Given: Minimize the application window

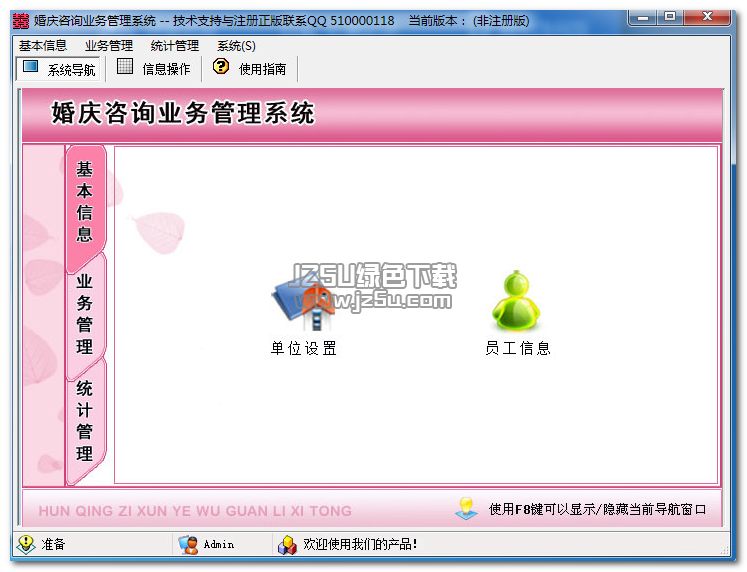Looking at the screenshot, I should click(x=643, y=18).
